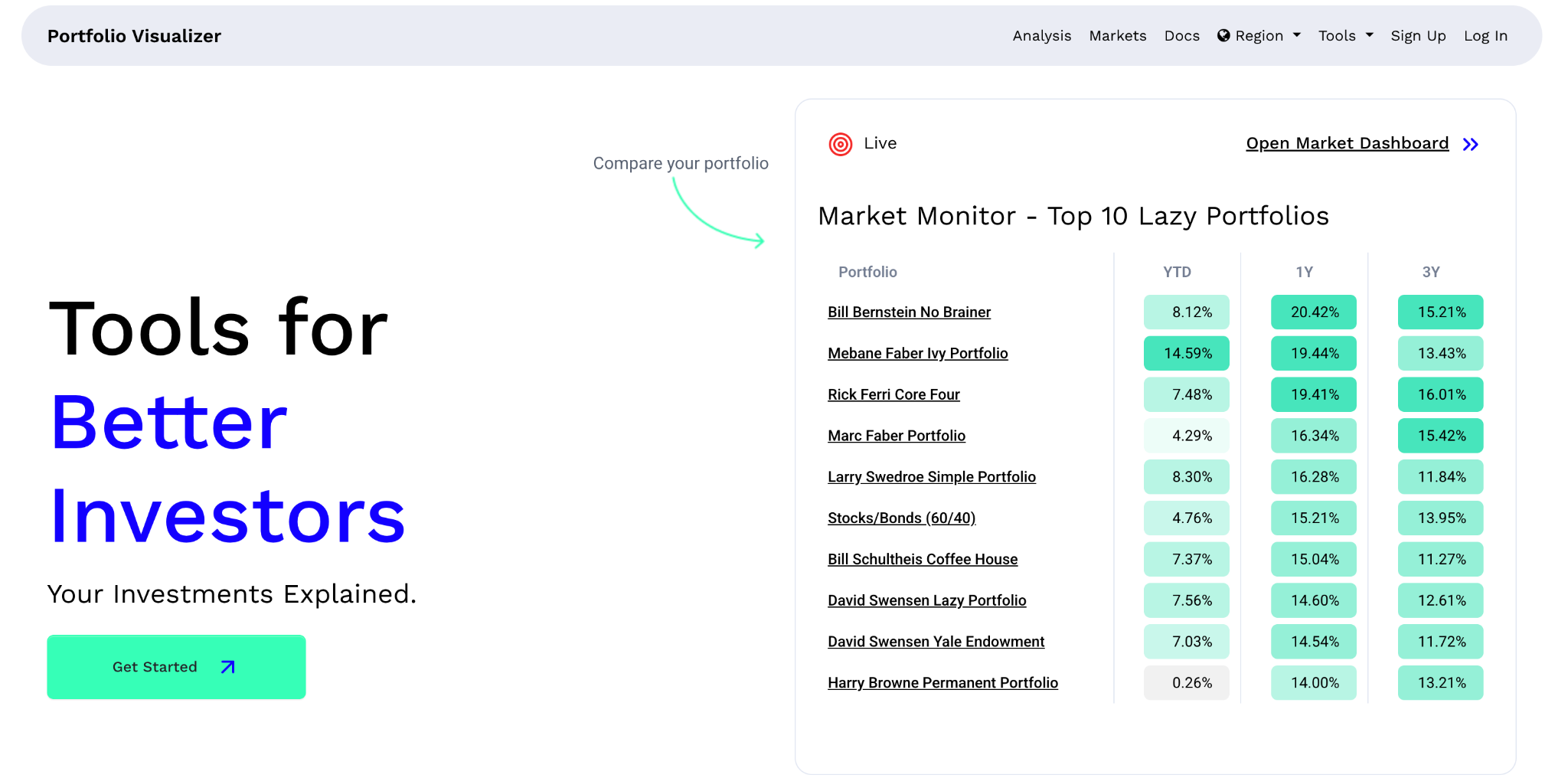
Task: Open David Swensen Yale Endowment link
Action: pyautogui.click(x=936, y=642)
